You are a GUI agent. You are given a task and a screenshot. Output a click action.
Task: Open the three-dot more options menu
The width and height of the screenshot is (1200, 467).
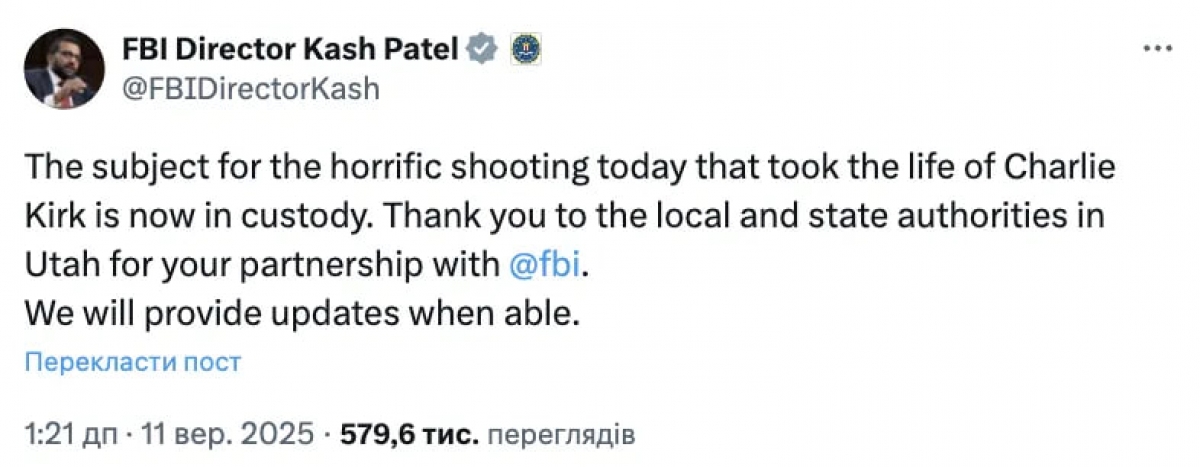(x=1157, y=48)
